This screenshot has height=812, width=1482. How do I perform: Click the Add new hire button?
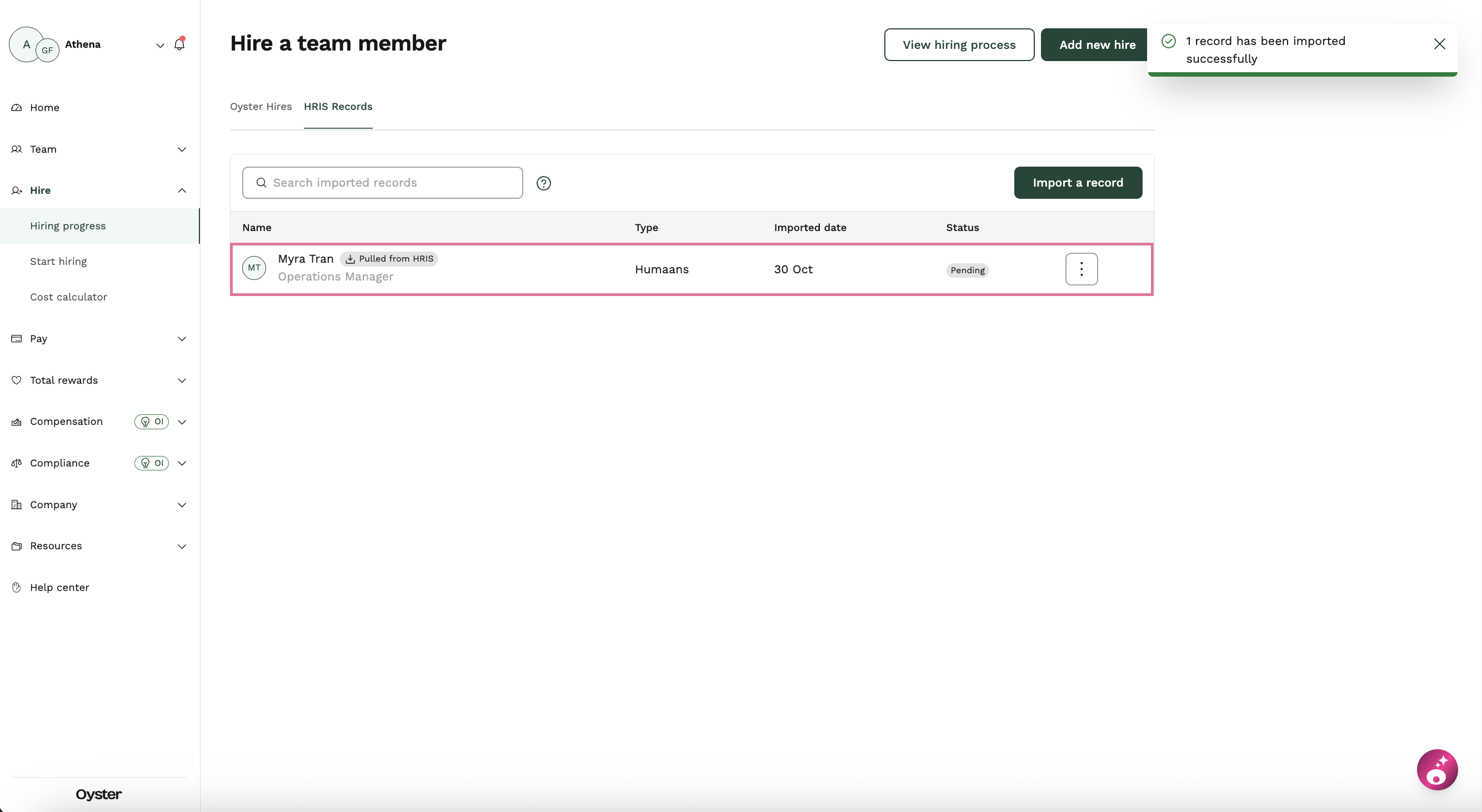coord(1094,45)
